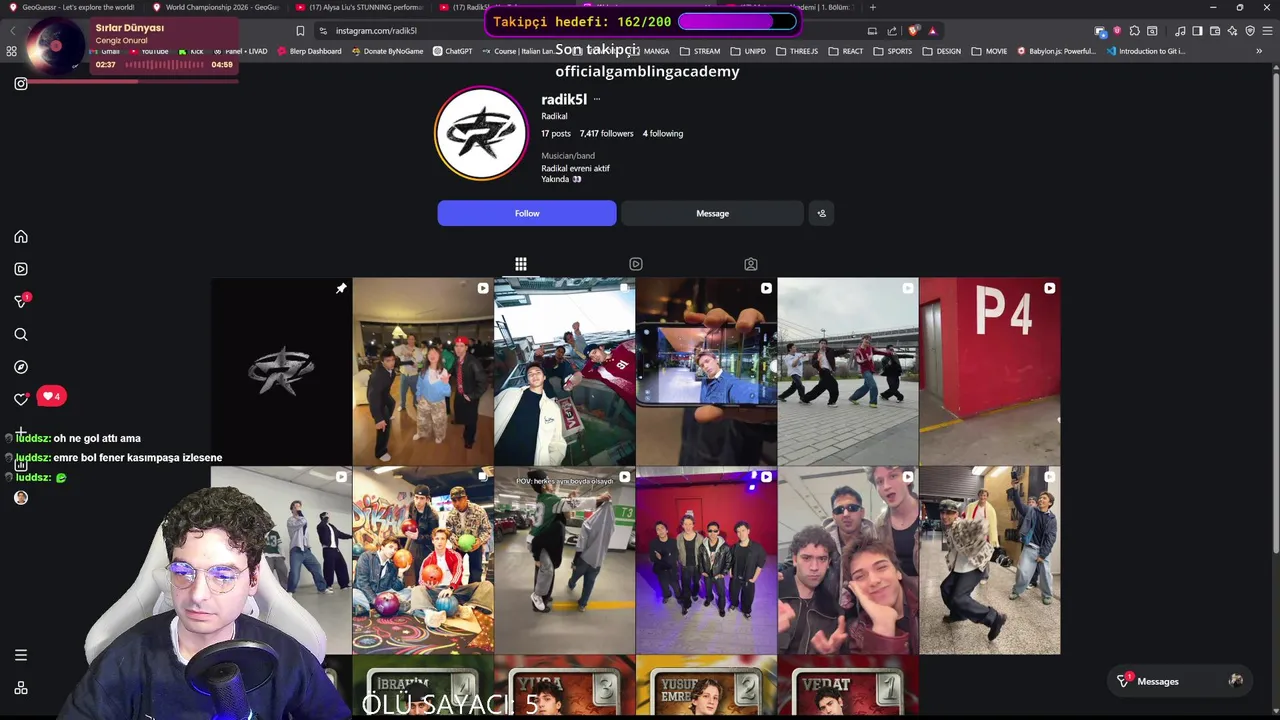
Task: Open Instagram search from sidebar
Action: coord(21,334)
